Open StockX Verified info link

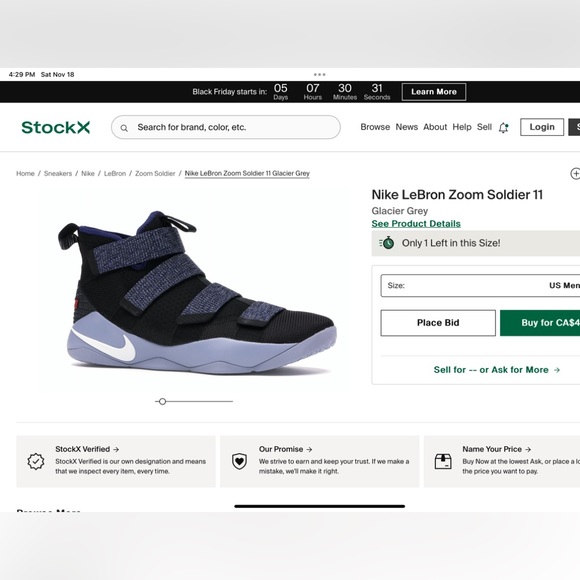point(87,449)
